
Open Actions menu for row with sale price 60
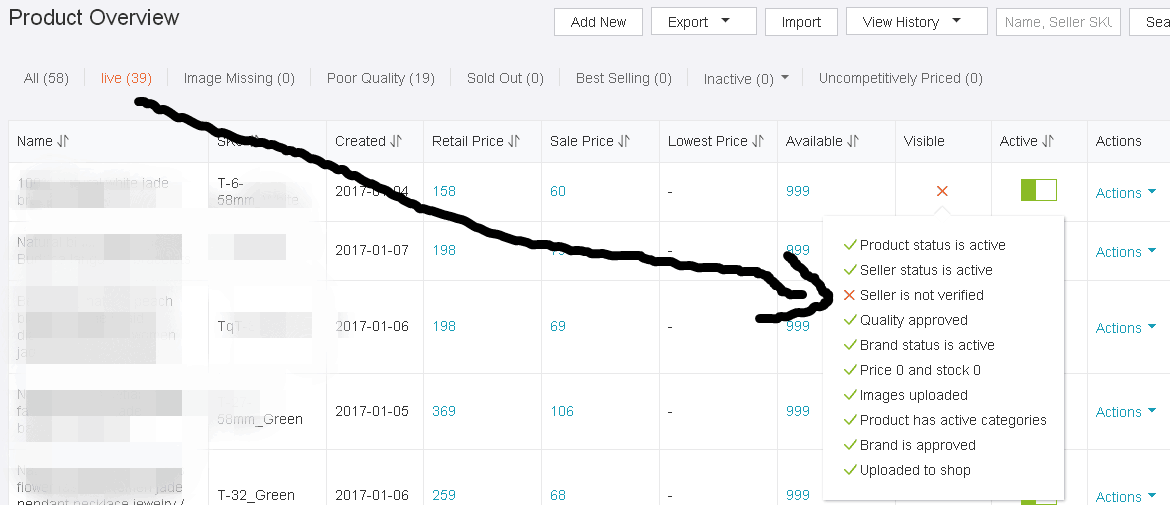1125,193
